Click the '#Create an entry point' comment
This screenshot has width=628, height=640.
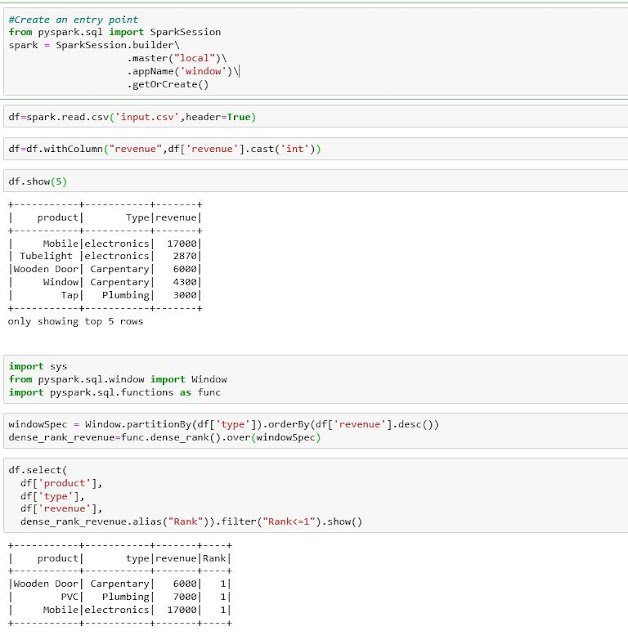pos(73,20)
